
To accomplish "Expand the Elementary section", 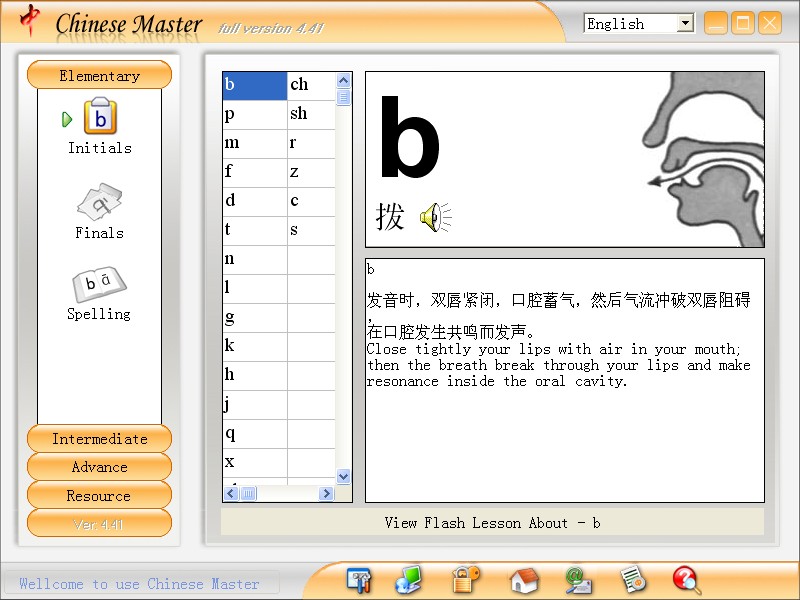I will point(99,76).
